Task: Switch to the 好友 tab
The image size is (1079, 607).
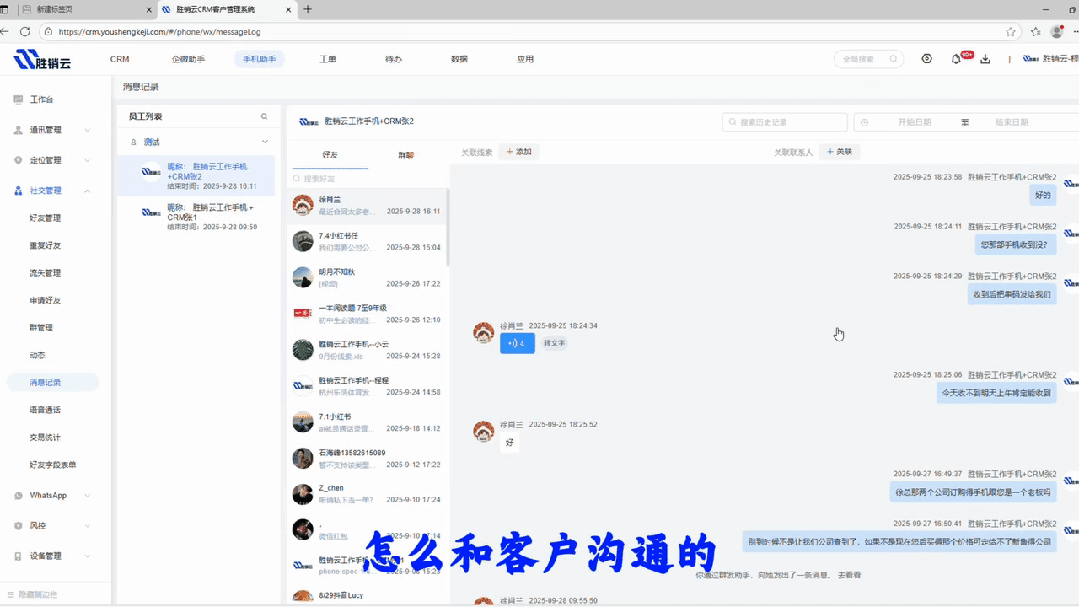Action: click(330, 155)
